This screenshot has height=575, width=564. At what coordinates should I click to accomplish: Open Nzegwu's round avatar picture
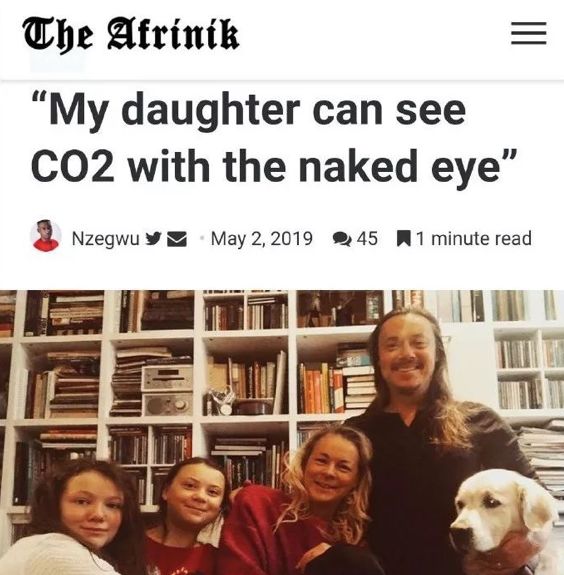tap(45, 235)
